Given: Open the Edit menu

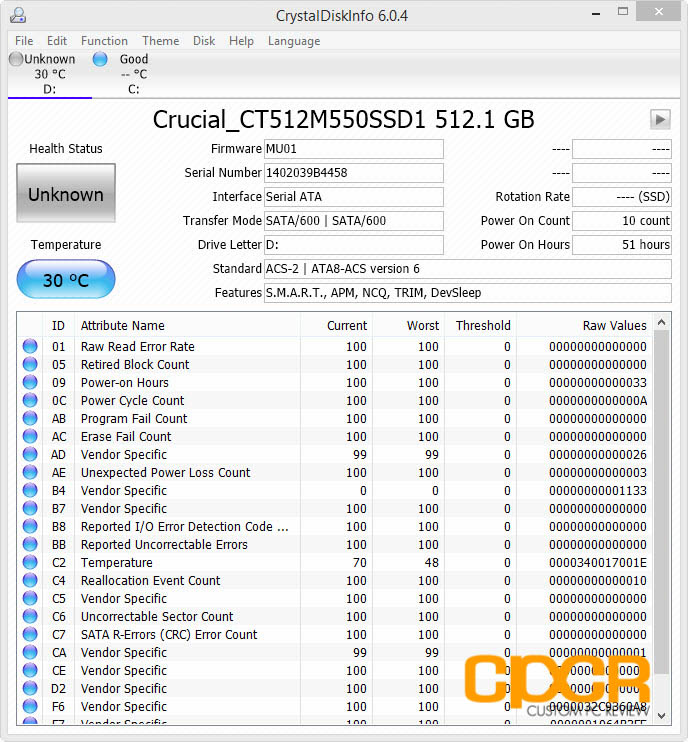Looking at the screenshot, I should pos(57,41).
